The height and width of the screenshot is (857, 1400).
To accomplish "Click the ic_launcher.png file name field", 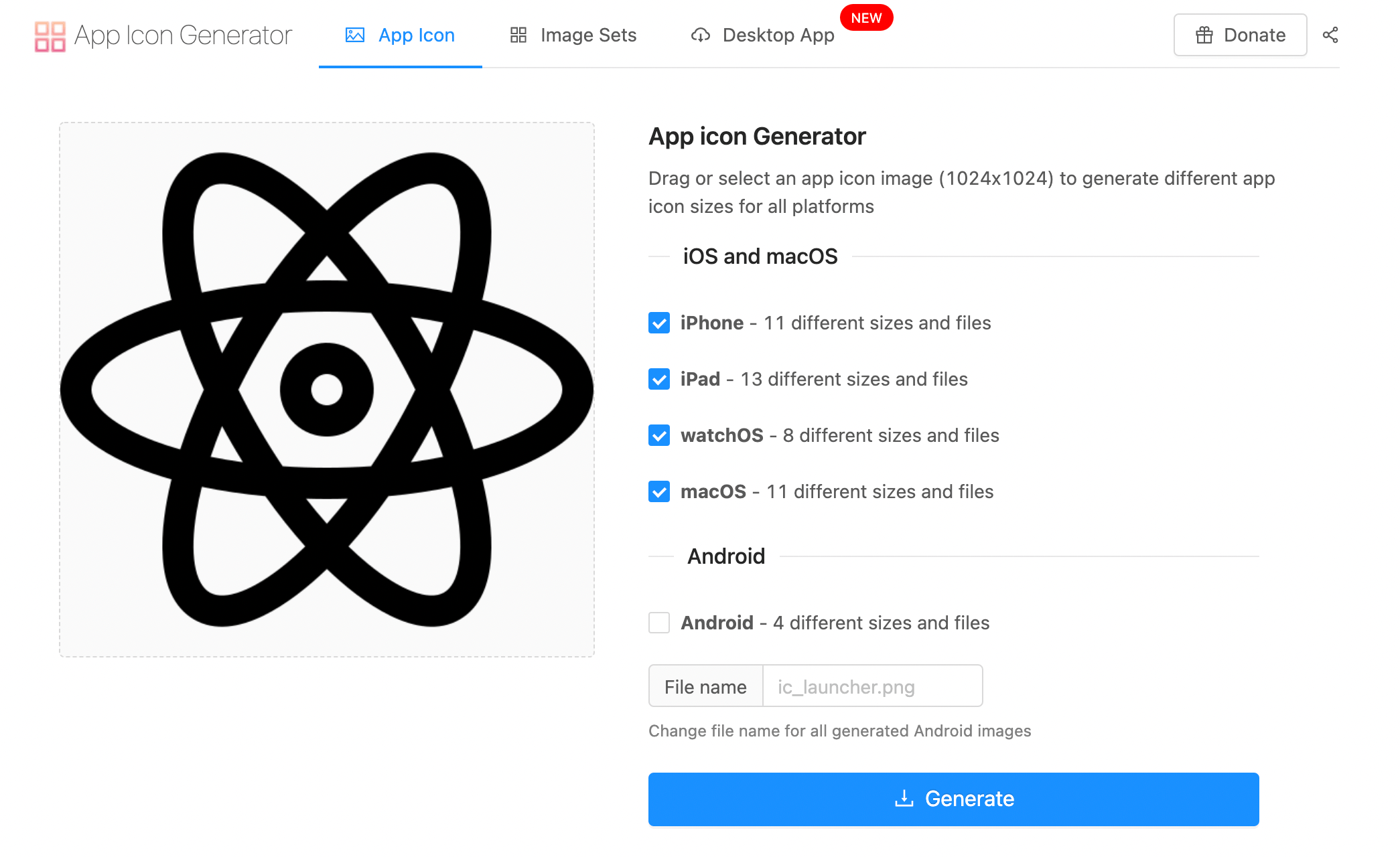I will pyautogui.click(x=873, y=686).
